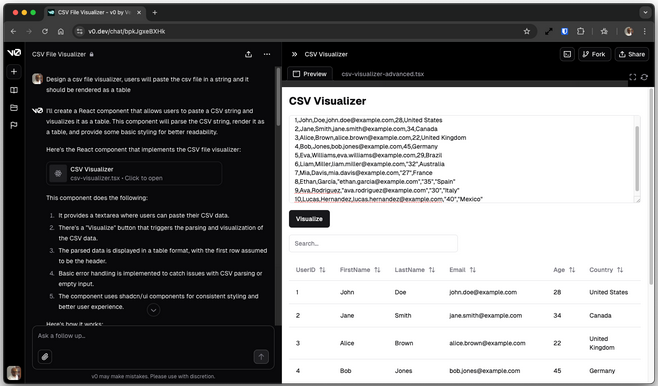Send message with up arrow button
Screen dimensions: 658x386
(x=261, y=357)
